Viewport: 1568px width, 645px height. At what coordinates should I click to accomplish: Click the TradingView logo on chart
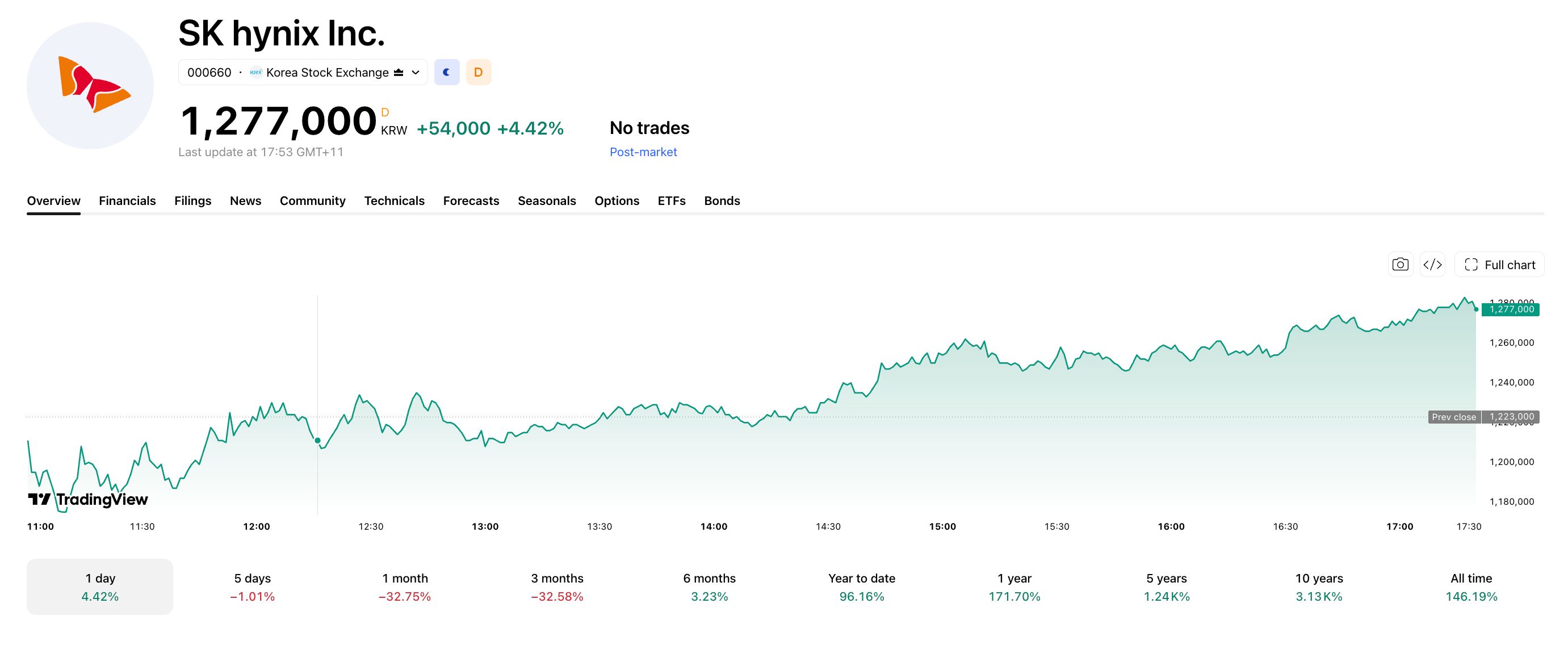(x=87, y=500)
